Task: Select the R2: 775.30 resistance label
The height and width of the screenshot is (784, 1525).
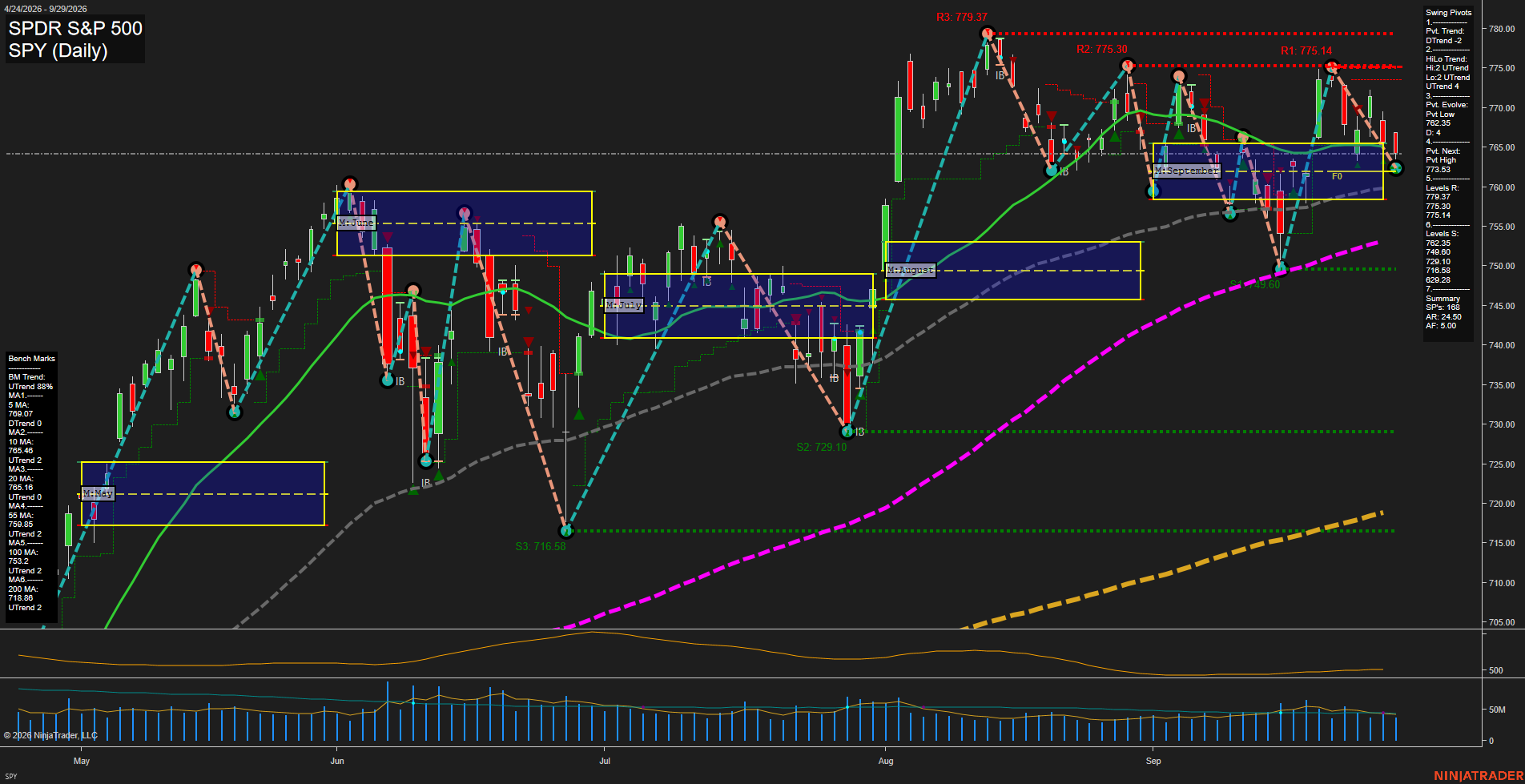Action: pyautogui.click(x=1101, y=49)
